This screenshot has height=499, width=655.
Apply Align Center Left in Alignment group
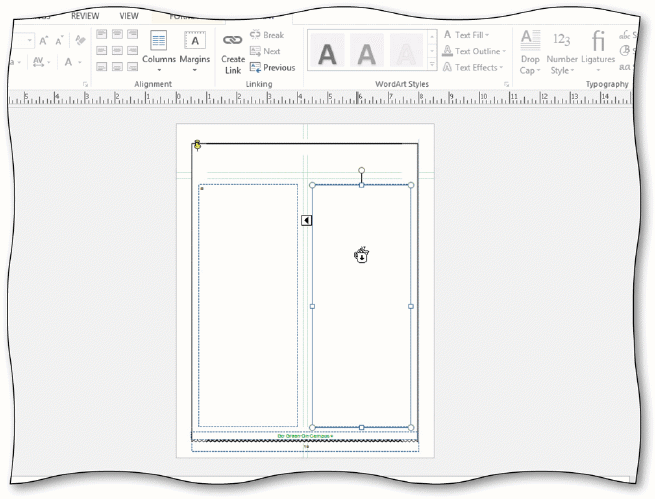pos(102,51)
